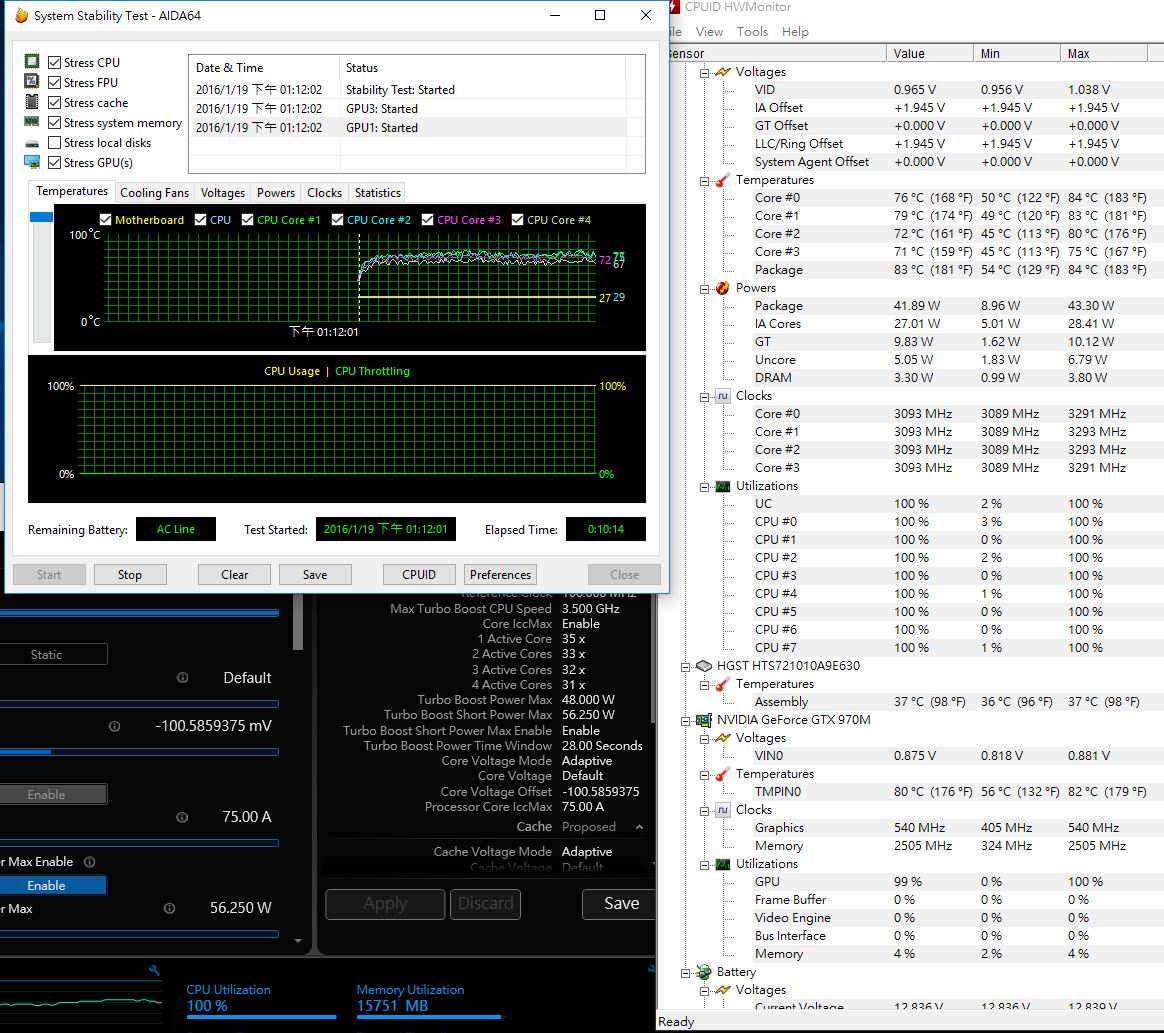Image resolution: width=1164 pixels, height=1033 pixels.
Task: Click the CPUID button
Action: click(x=419, y=574)
